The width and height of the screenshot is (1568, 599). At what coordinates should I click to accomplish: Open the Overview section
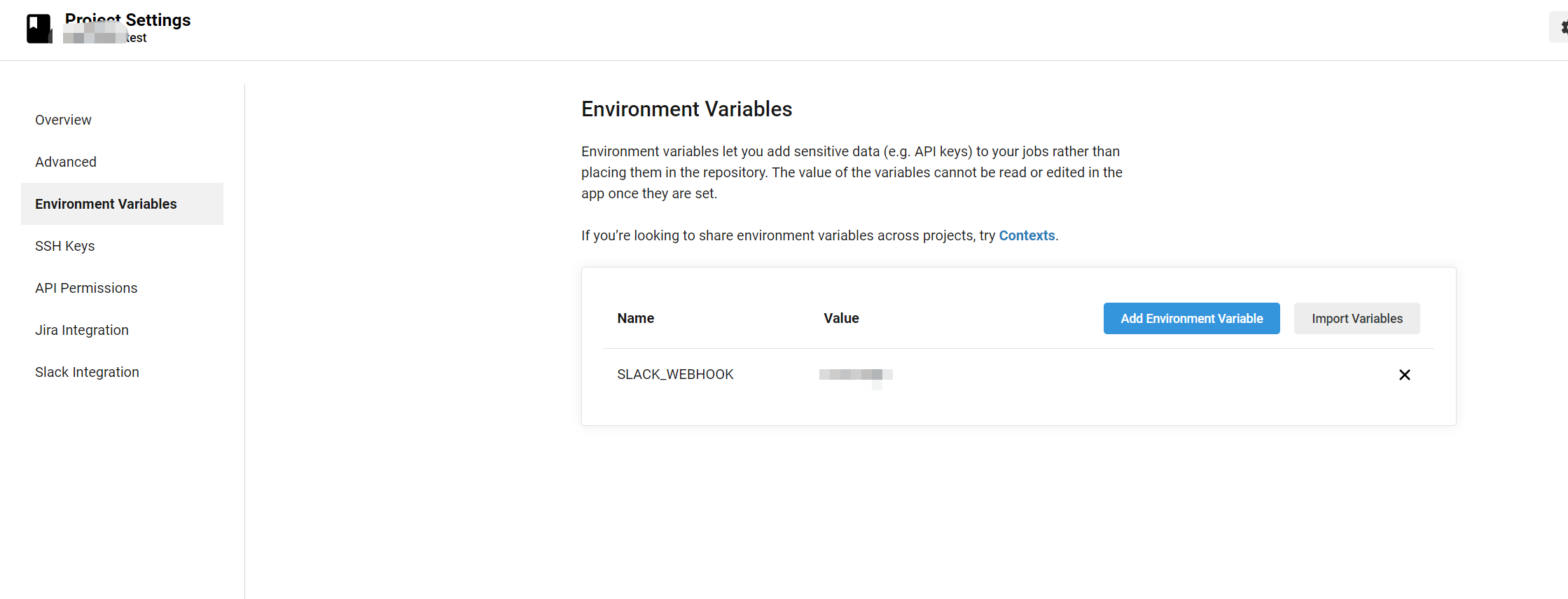click(63, 119)
